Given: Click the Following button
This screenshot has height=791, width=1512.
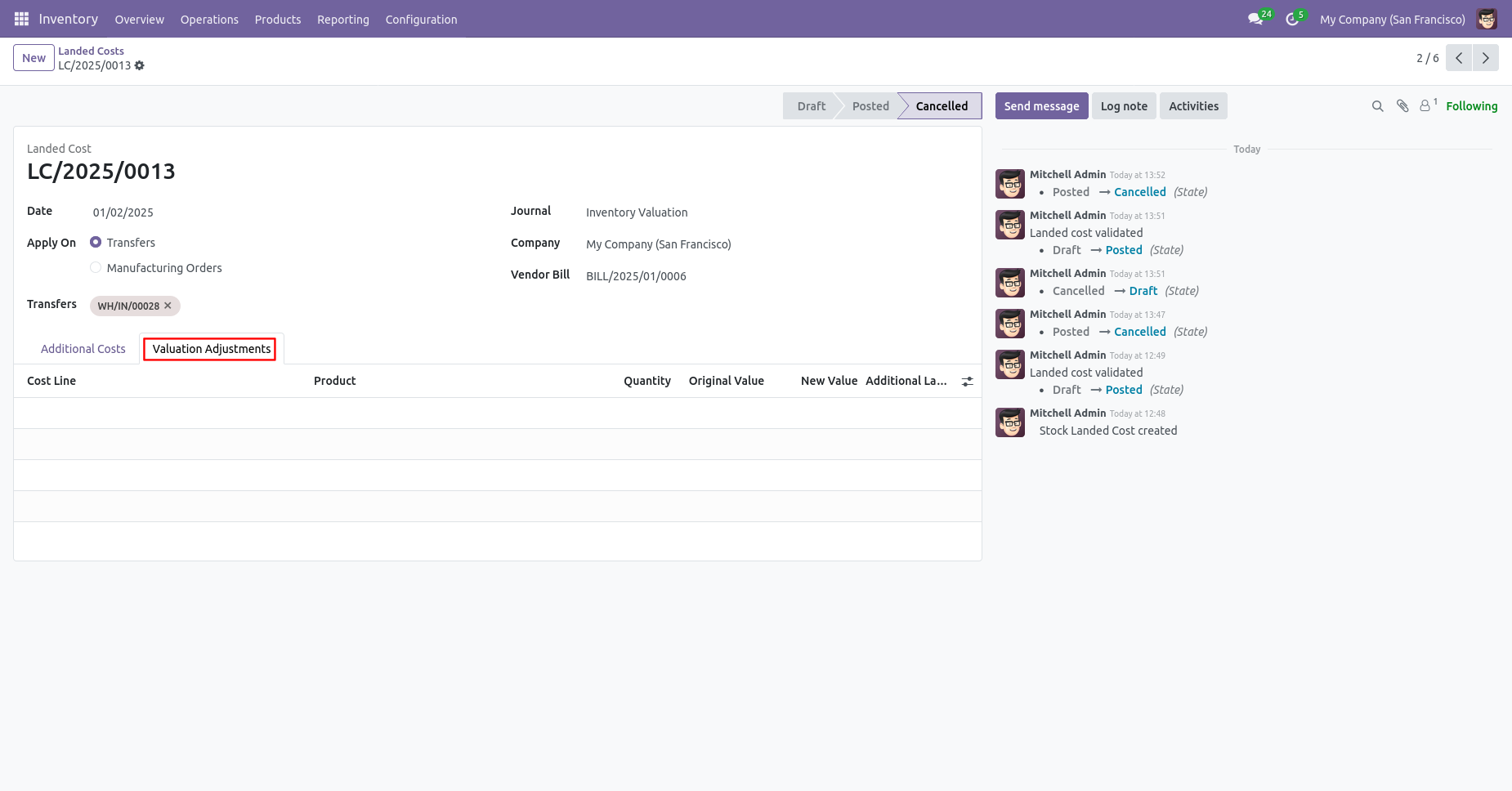Looking at the screenshot, I should coord(1471,106).
